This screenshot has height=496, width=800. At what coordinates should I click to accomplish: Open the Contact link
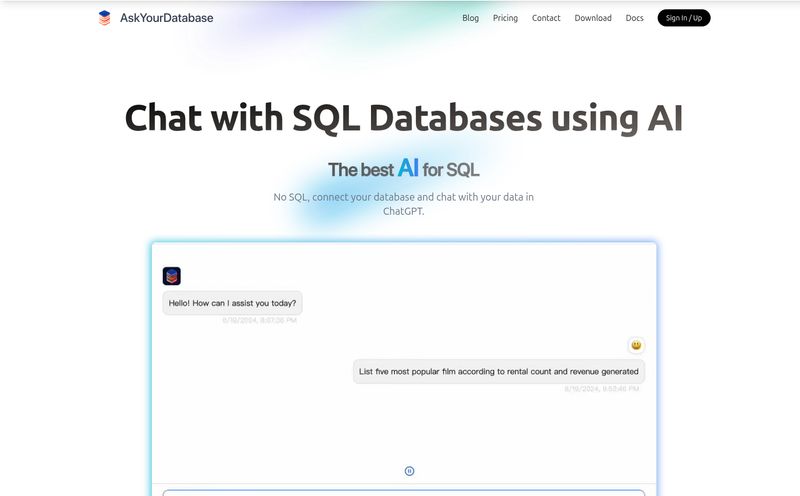tap(546, 18)
